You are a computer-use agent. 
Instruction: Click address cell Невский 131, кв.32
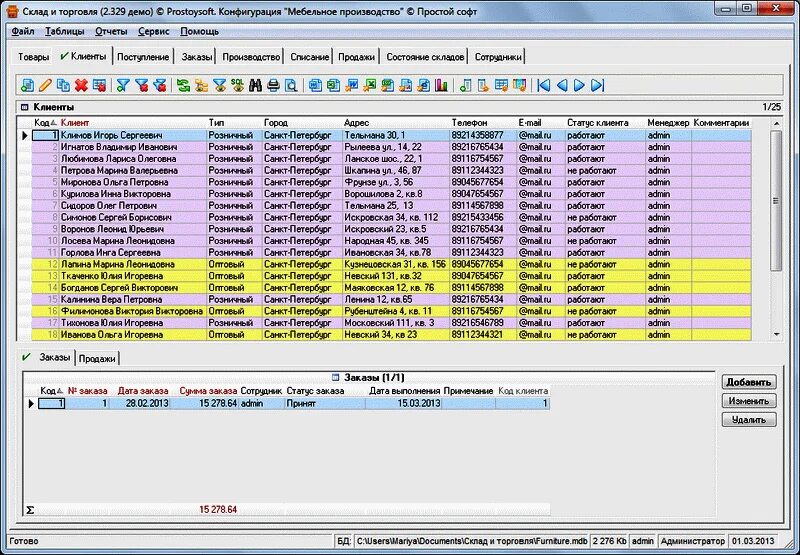pyautogui.click(x=396, y=276)
